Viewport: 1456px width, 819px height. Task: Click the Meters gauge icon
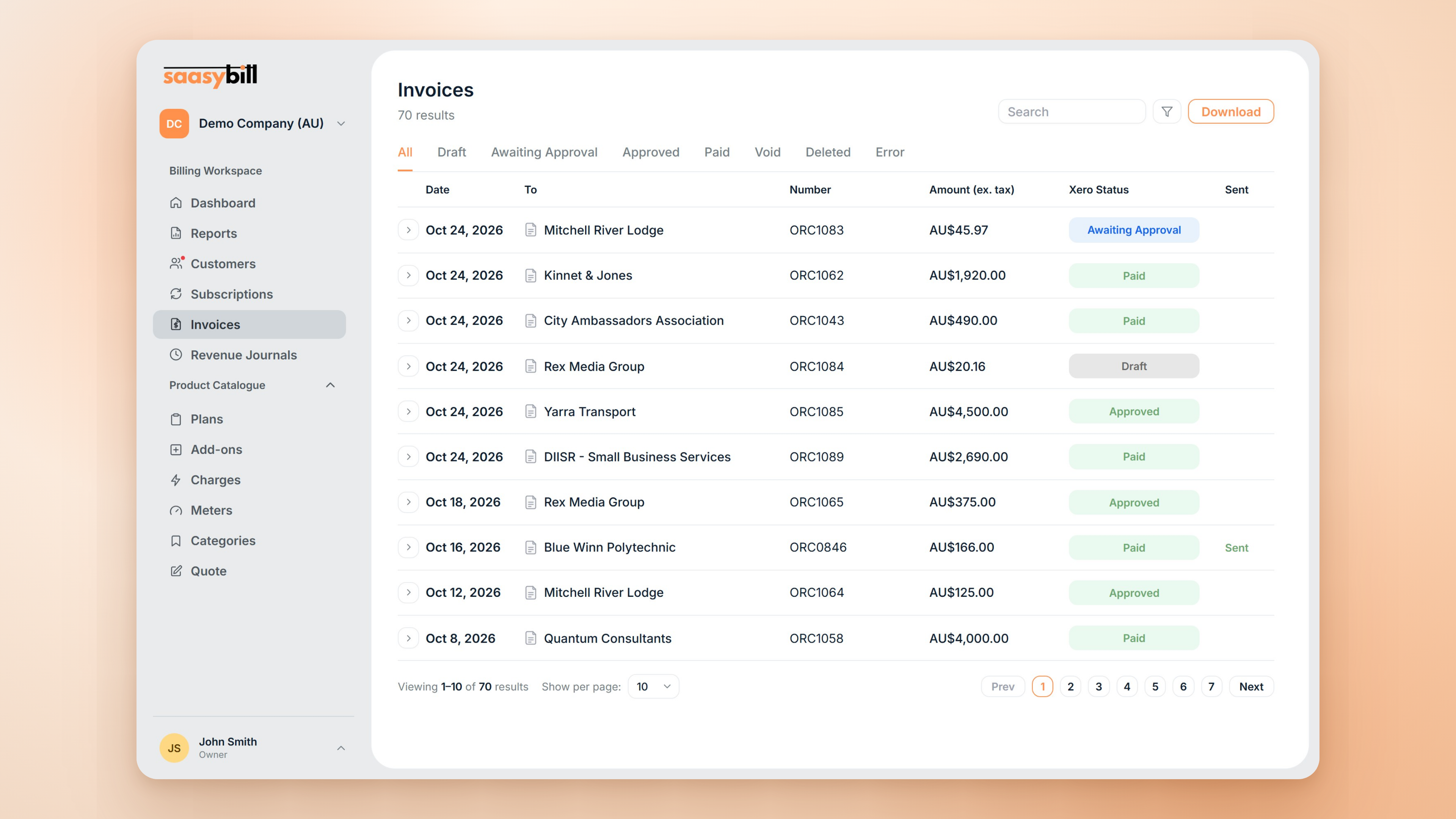[x=176, y=510]
